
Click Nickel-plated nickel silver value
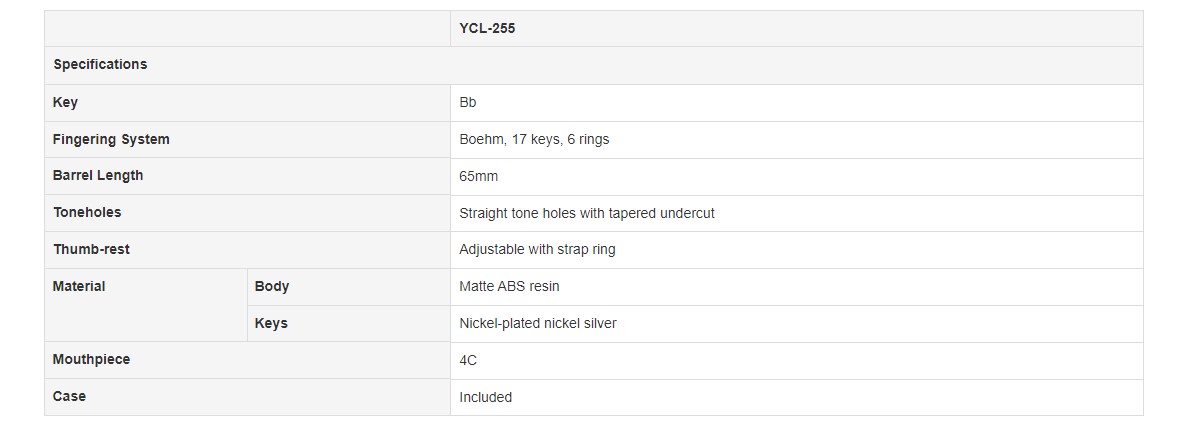[x=537, y=323]
